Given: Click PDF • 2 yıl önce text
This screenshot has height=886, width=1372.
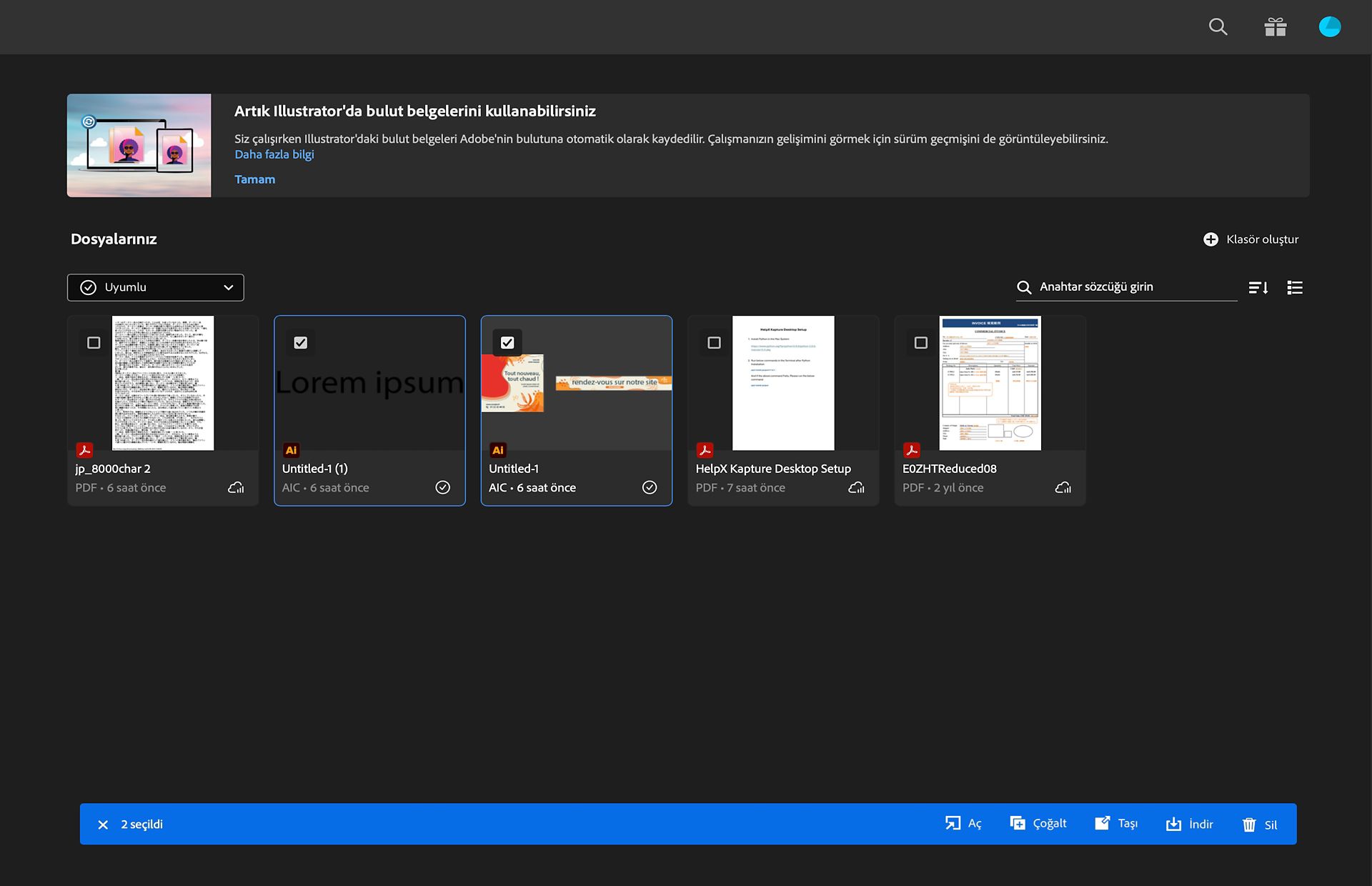Looking at the screenshot, I should tap(943, 487).
